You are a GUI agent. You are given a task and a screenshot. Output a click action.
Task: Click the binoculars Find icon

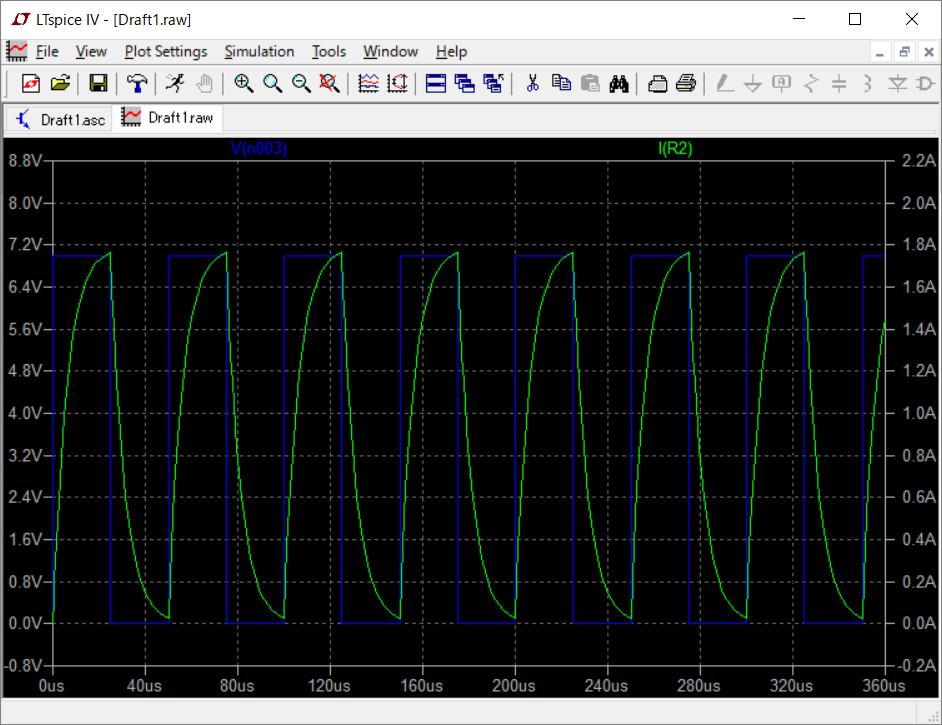pos(619,83)
